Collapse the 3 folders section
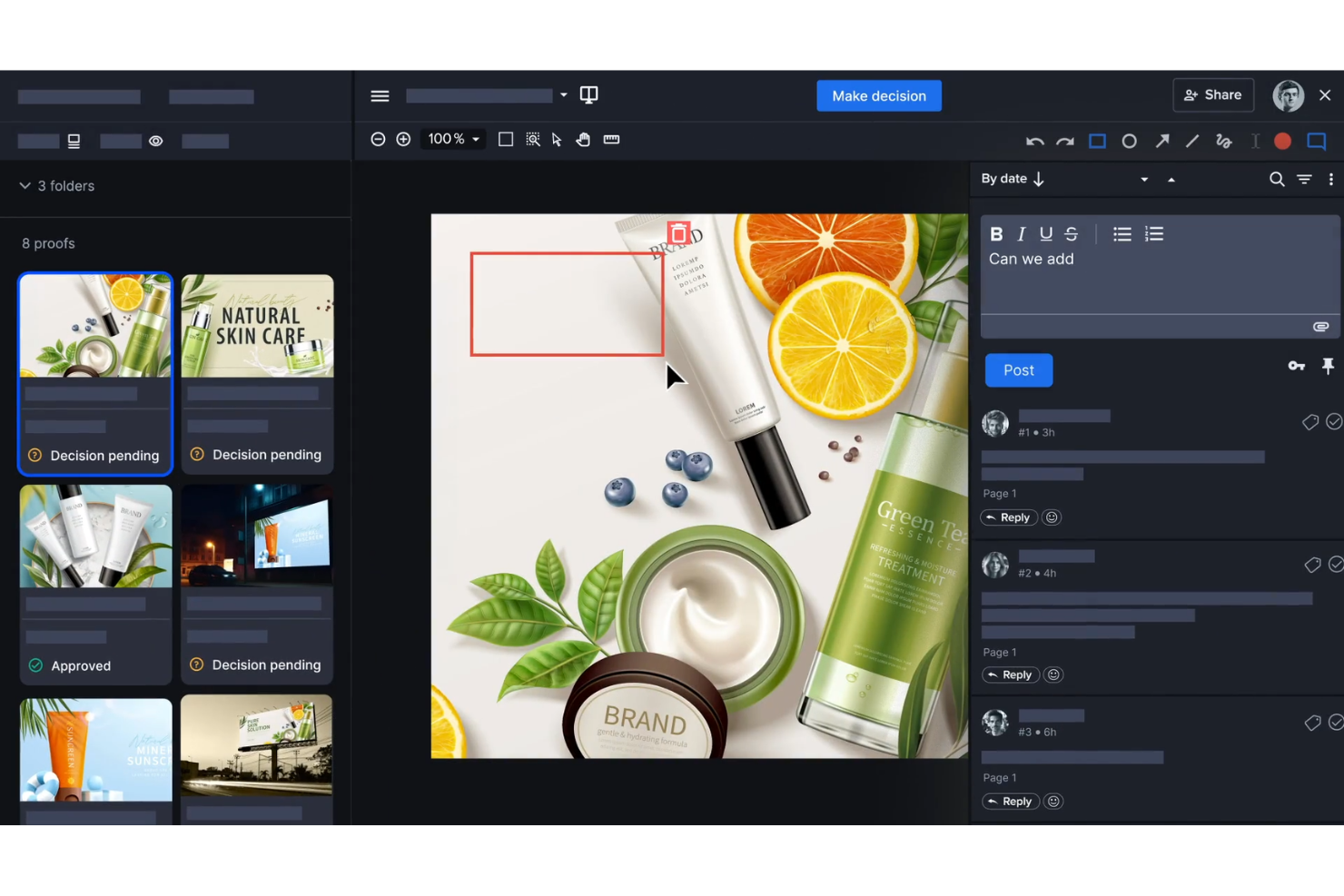1344x896 pixels. click(25, 185)
